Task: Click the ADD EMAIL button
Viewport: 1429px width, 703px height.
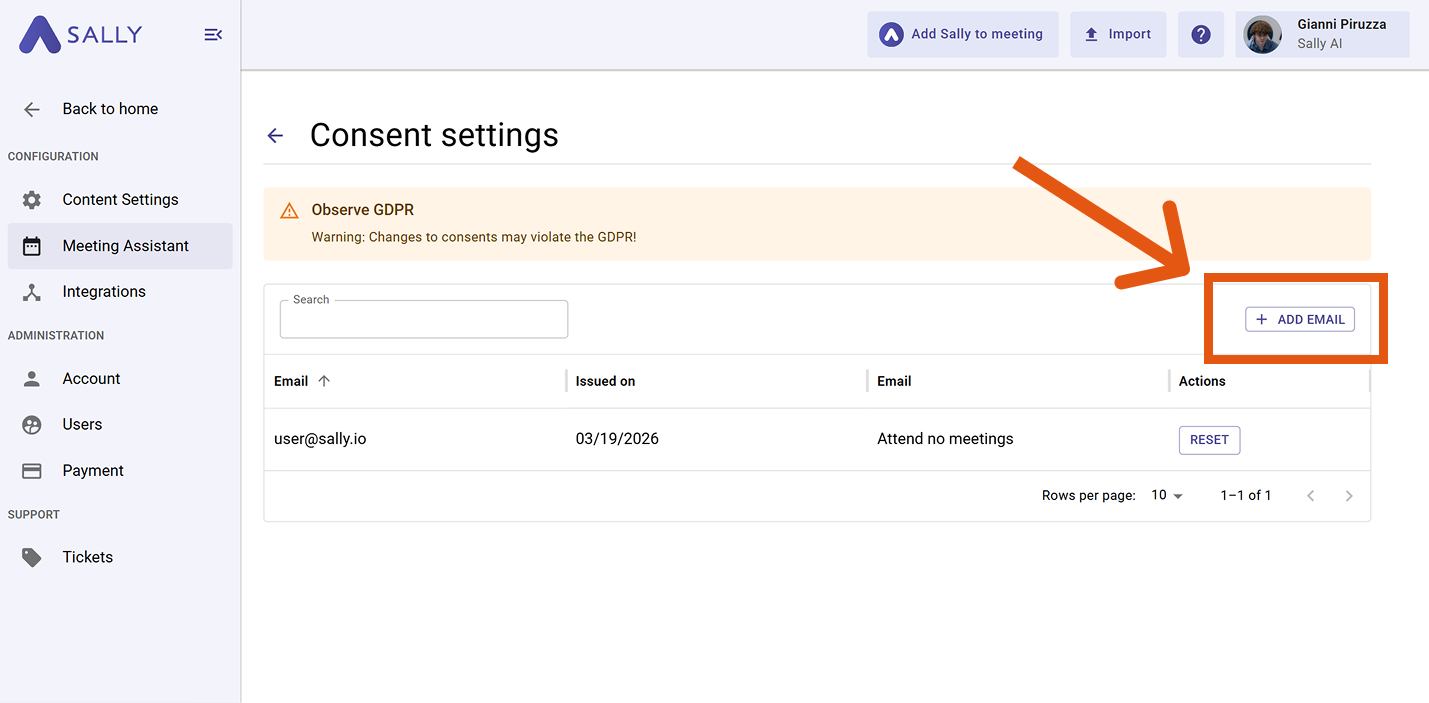Action: tap(1299, 320)
